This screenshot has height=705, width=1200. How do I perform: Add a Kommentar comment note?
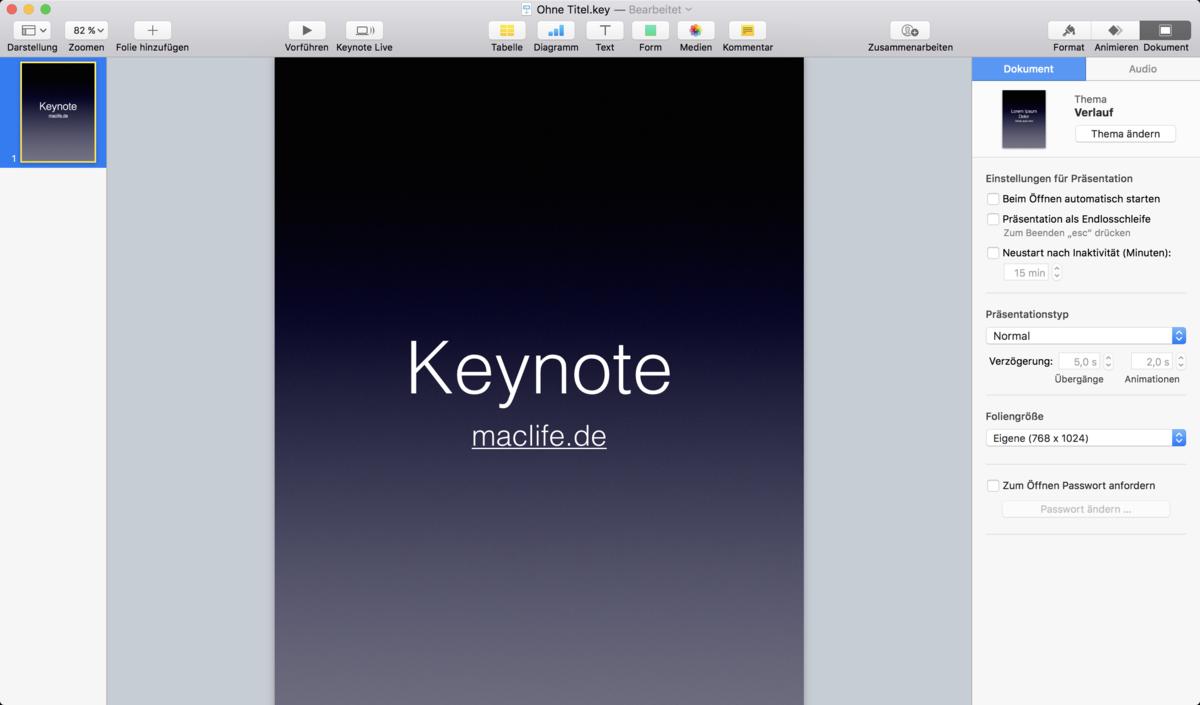point(747,31)
